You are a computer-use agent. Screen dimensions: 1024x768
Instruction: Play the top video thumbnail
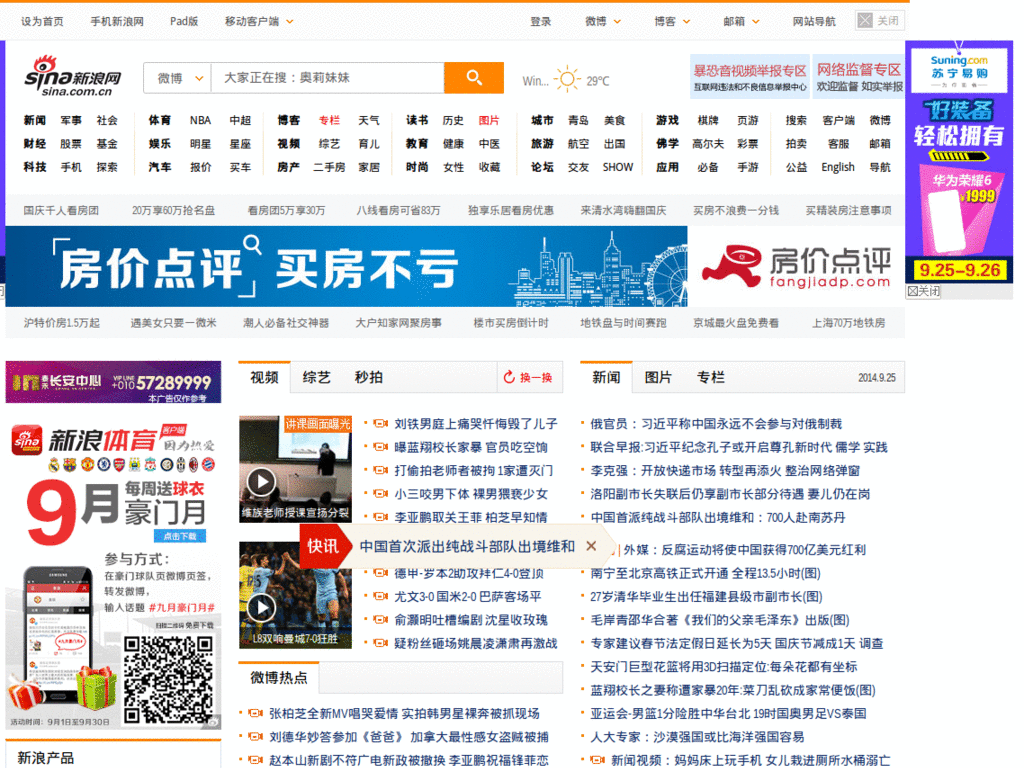tap(295, 469)
